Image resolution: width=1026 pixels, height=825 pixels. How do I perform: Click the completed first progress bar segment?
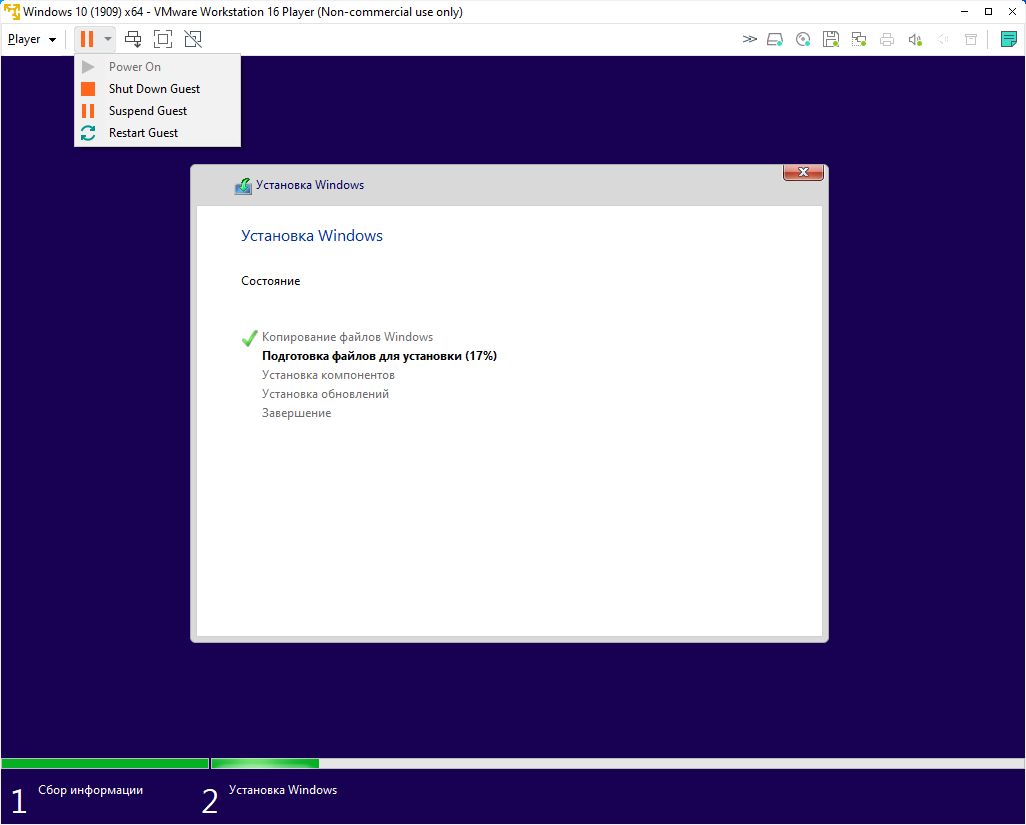[105, 764]
